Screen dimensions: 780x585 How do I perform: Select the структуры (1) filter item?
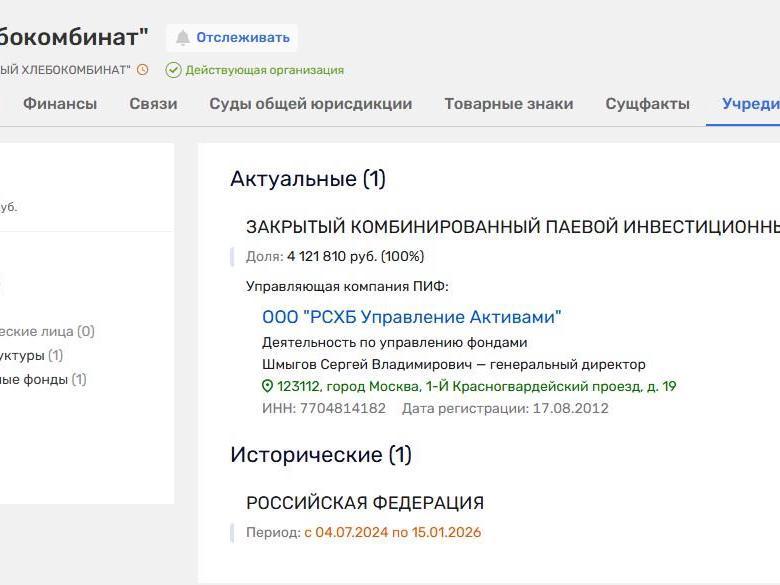30,355
